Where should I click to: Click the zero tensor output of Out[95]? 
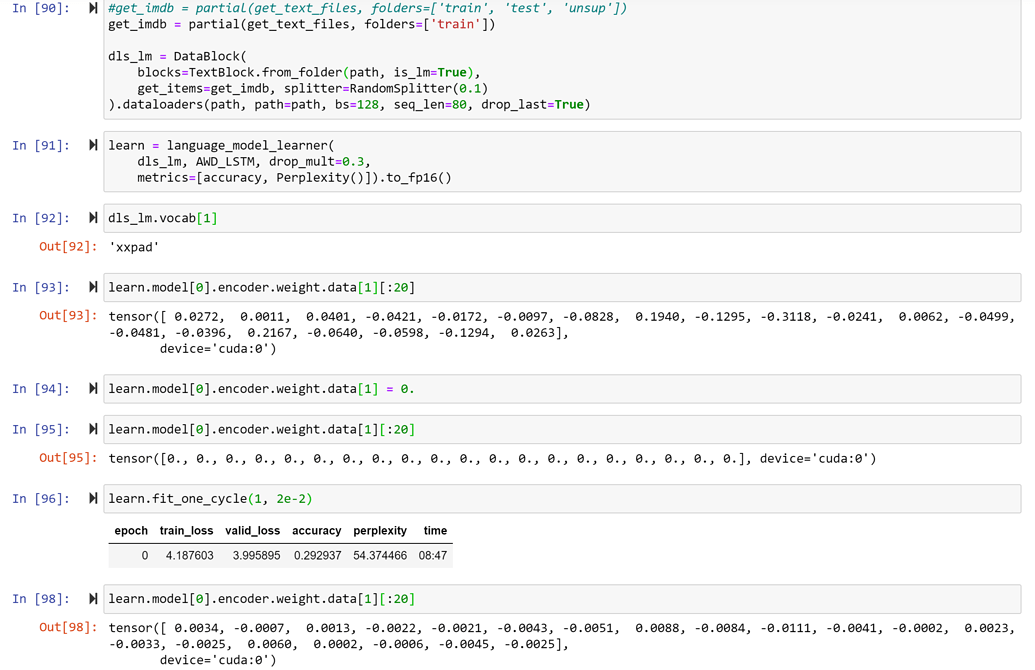pyautogui.click(x=400, y=459)
